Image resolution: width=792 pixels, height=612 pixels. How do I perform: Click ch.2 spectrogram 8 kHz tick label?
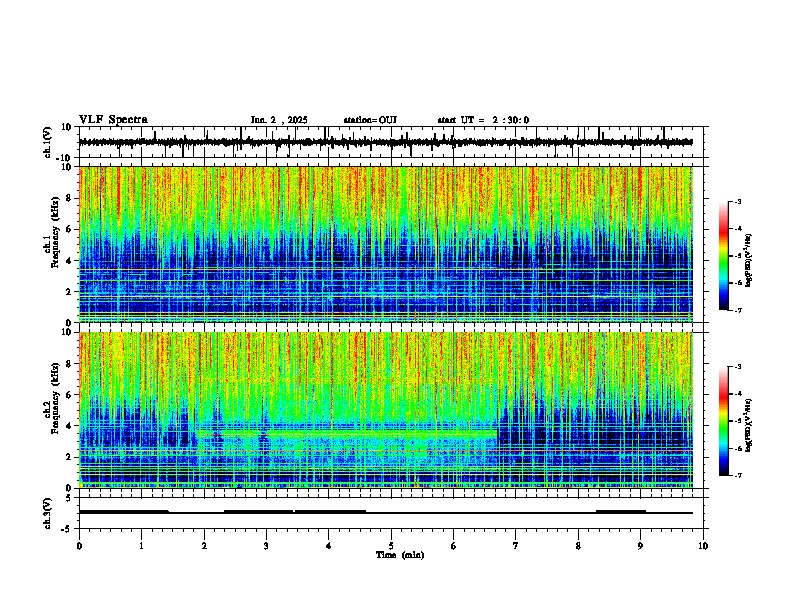click(x=70, y=364)
